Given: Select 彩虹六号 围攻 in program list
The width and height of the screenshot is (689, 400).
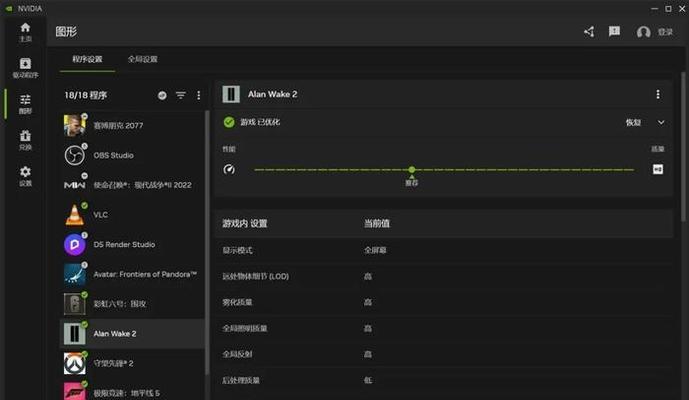Looking at the screenshot, I should (132, 304).
